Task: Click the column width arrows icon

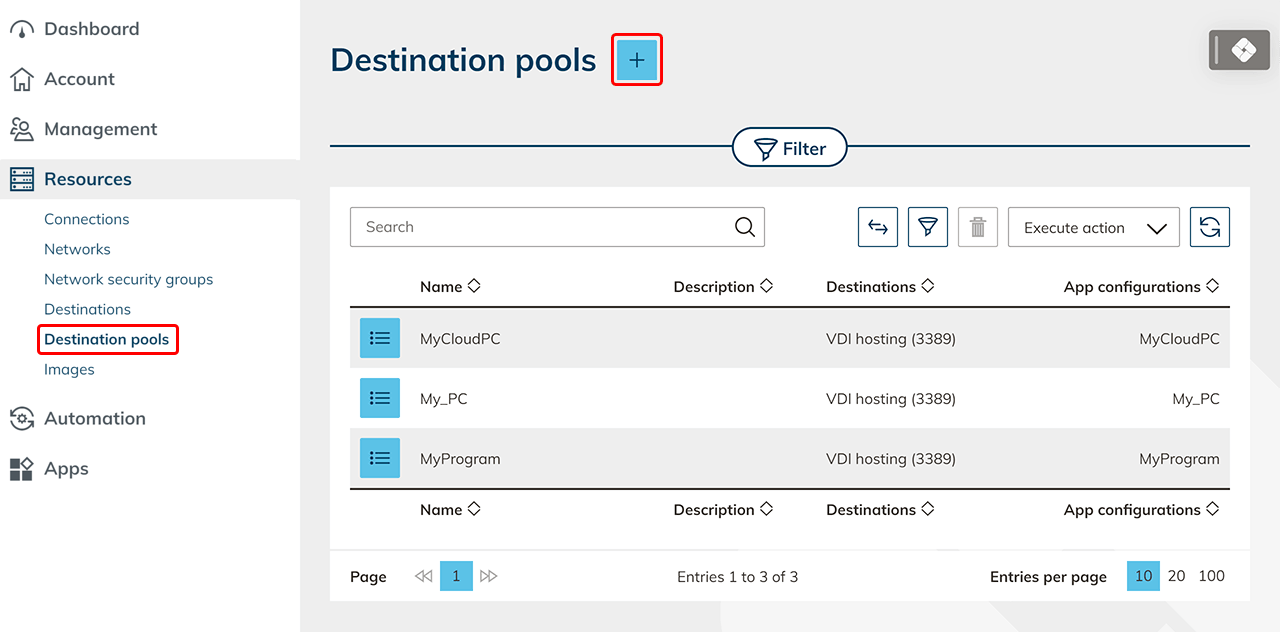Action: 877,227
